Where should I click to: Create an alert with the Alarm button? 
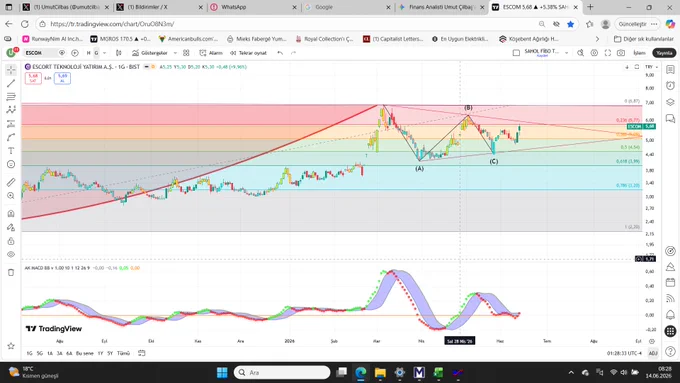point(211,53)
